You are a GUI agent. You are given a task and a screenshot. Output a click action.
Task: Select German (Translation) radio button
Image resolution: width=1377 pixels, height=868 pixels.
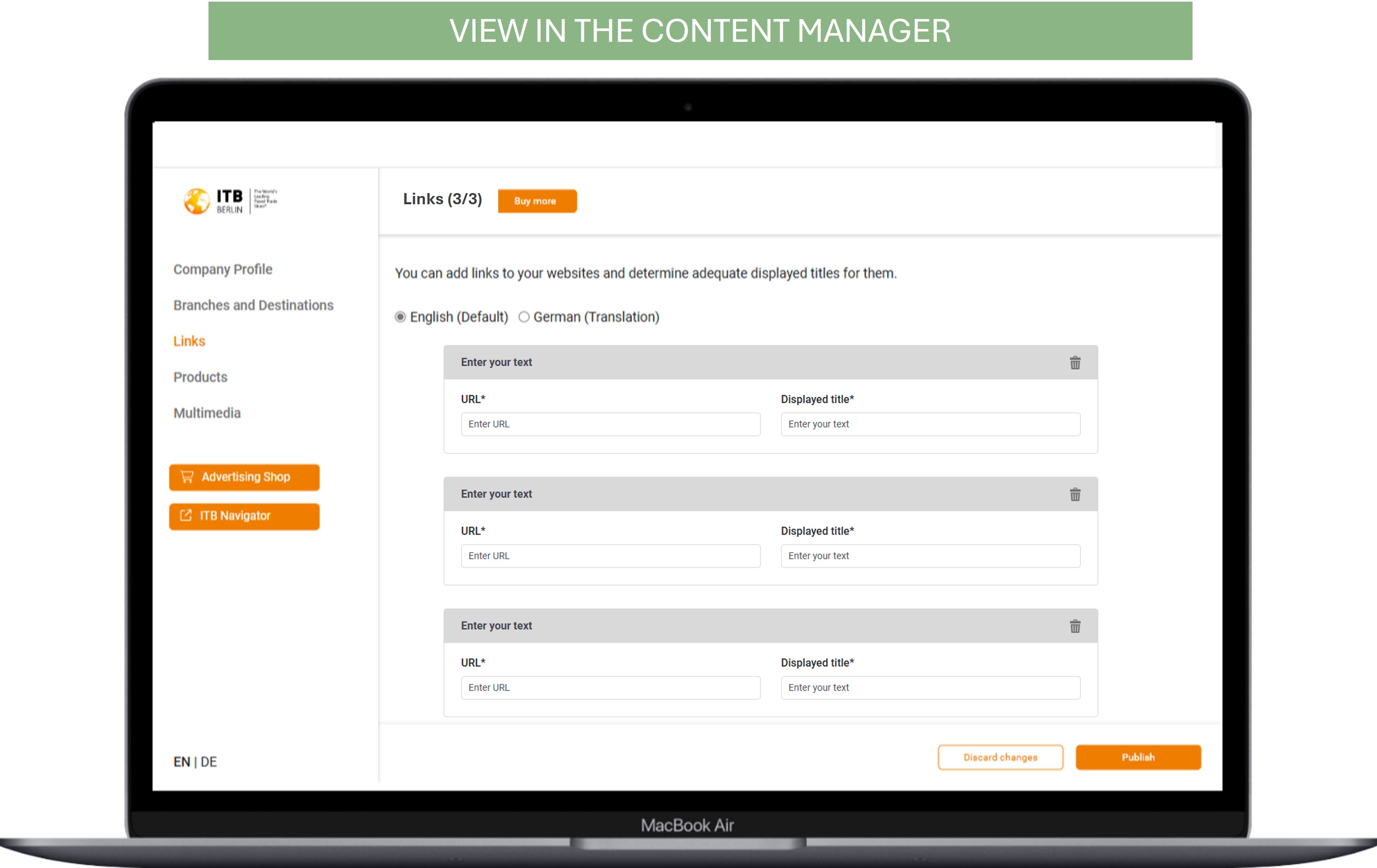click(524, 317)
